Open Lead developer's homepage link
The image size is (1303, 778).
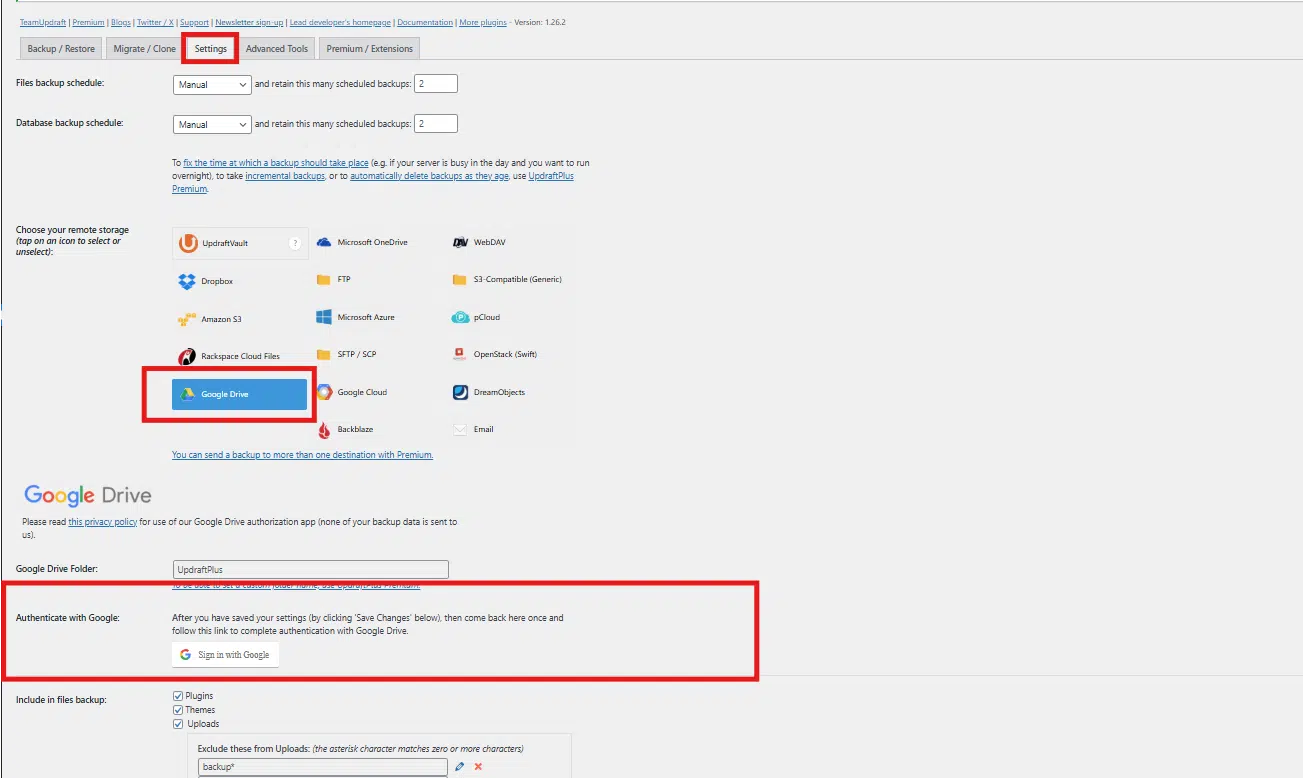339,22
